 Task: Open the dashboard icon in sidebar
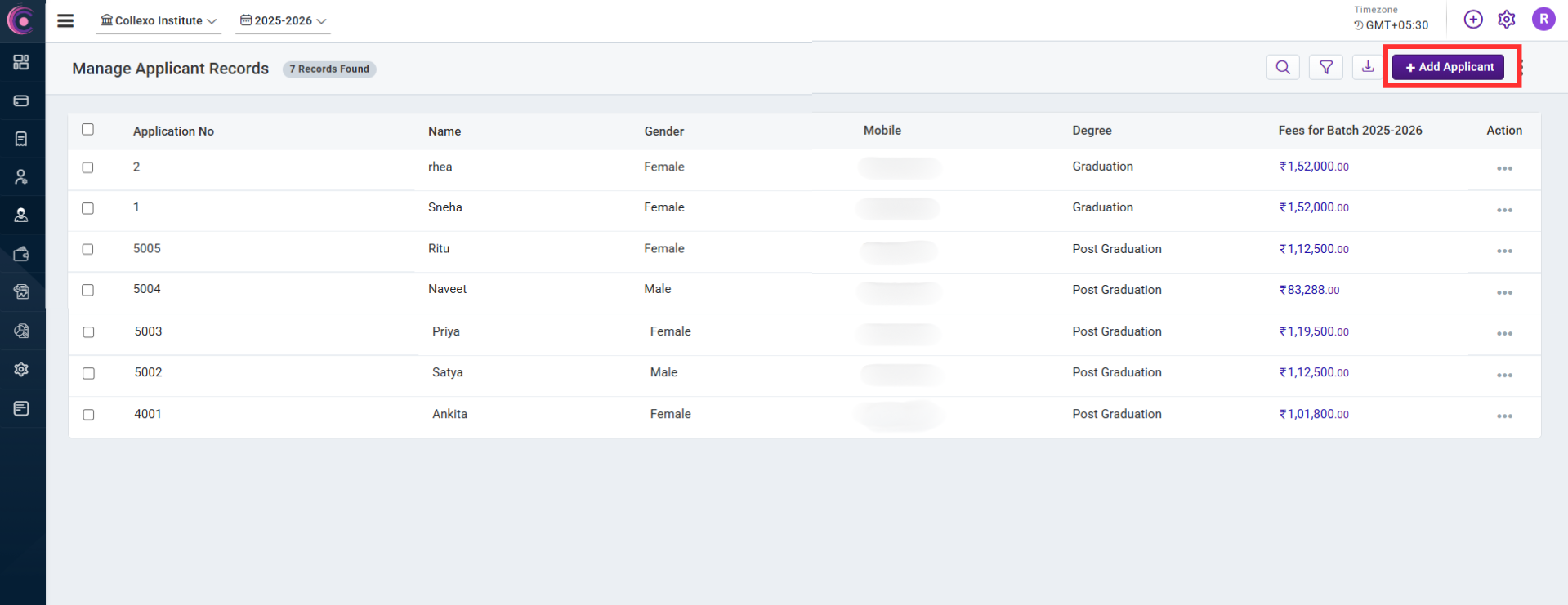coord(21,62)
